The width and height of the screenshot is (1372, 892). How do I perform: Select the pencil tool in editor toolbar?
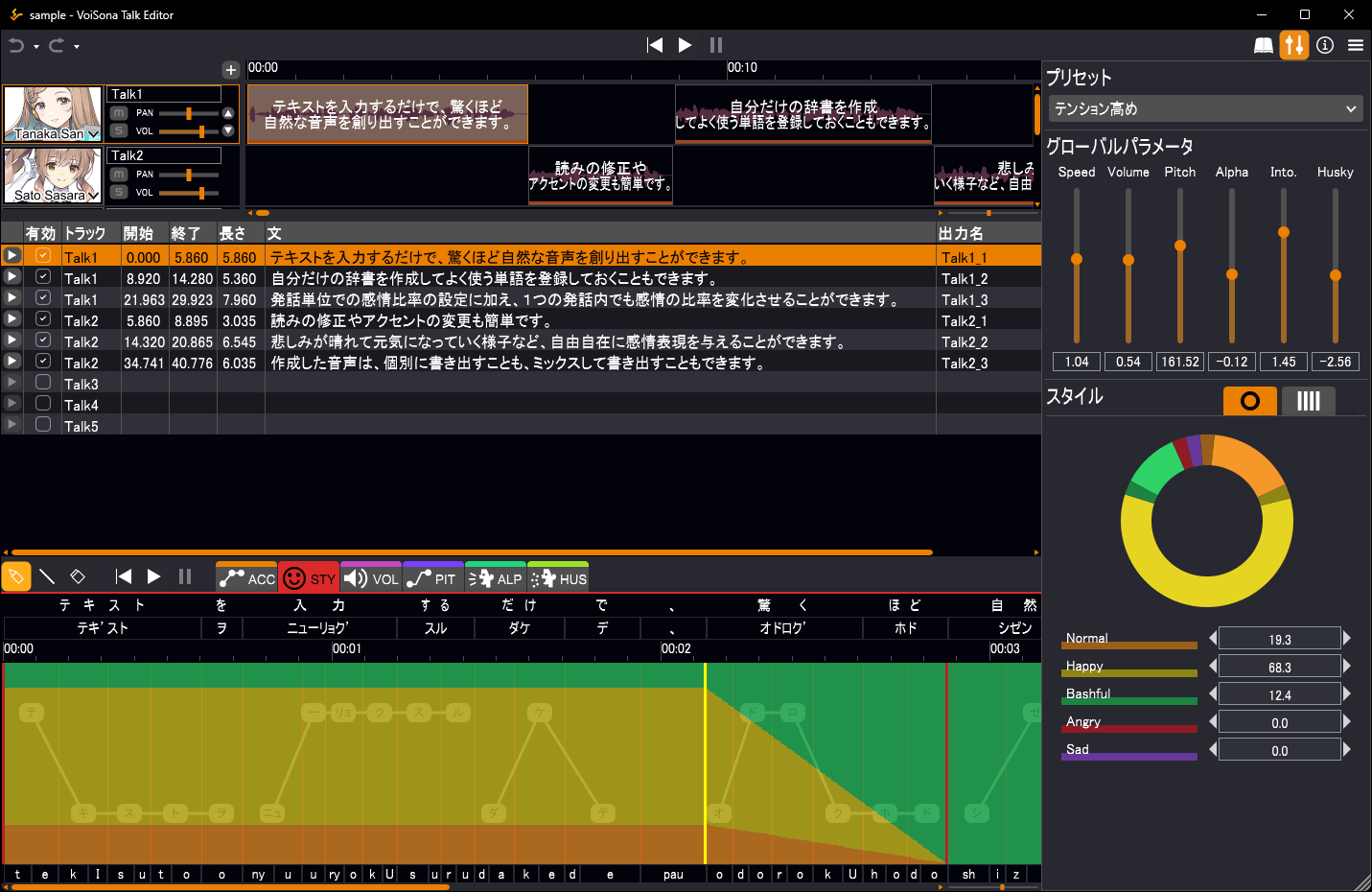pyautogui.click(x=16, y=576)
